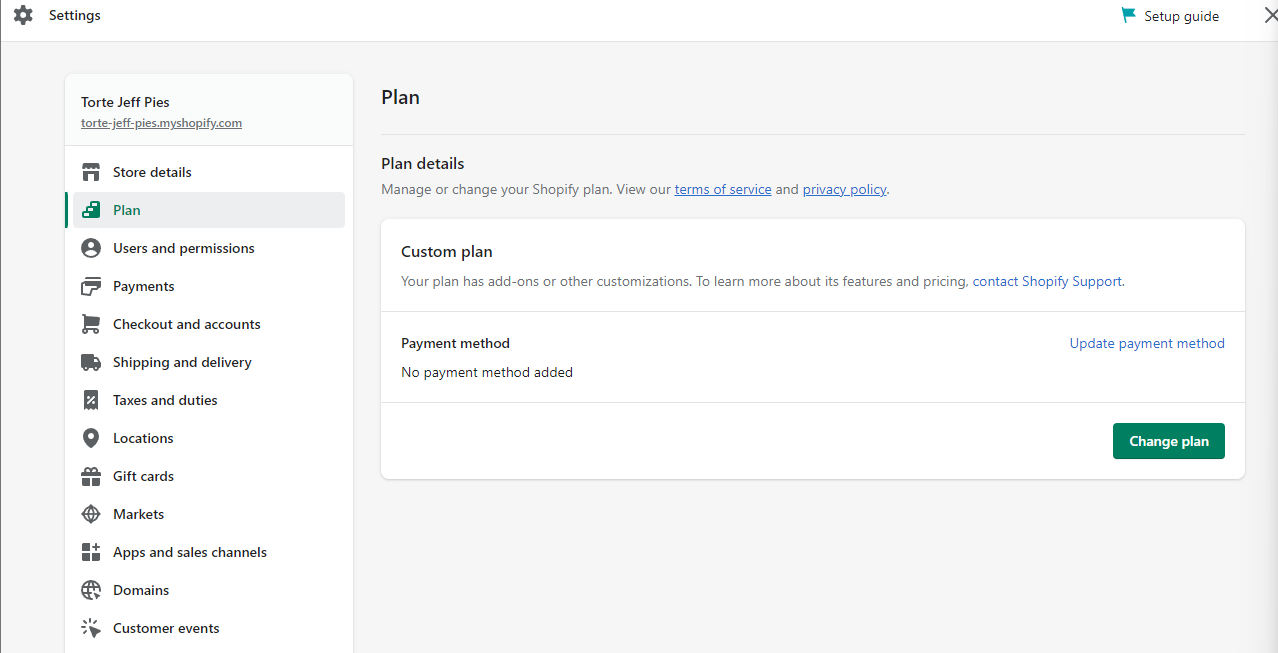Click the Shipping and delivery truck icon
1278x653 pixels.
[91, 362]
